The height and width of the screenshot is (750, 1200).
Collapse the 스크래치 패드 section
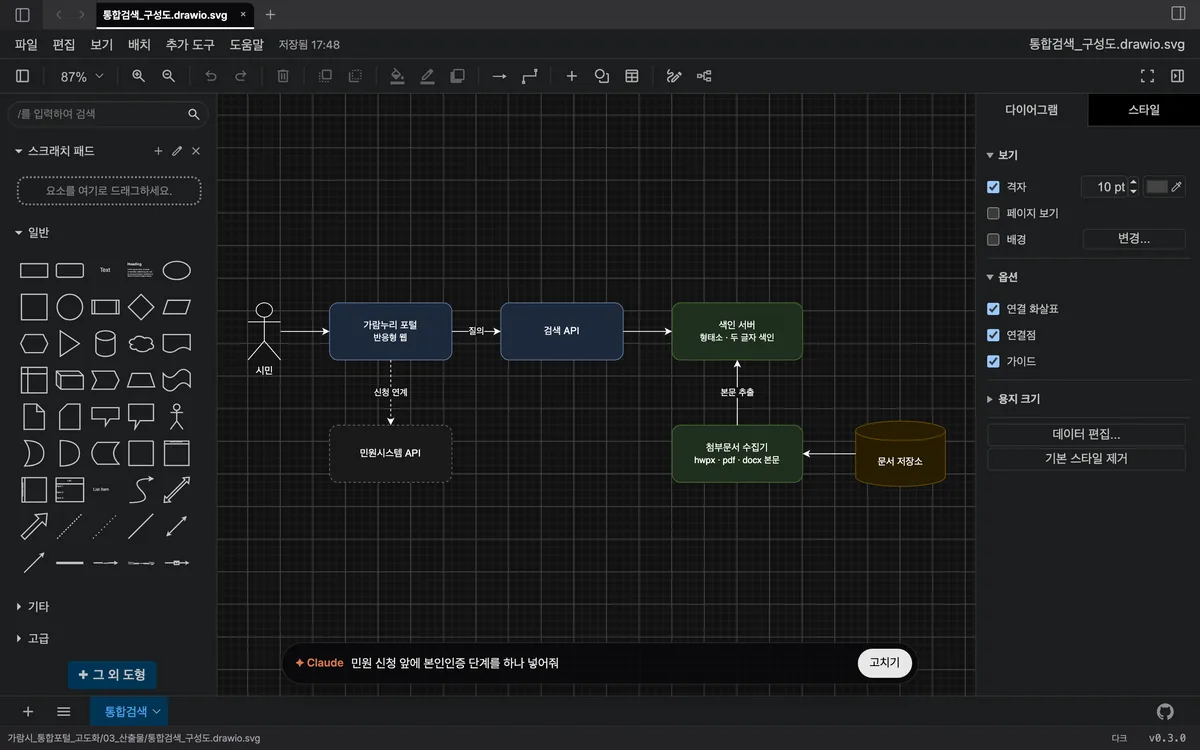tap(55, 151)
